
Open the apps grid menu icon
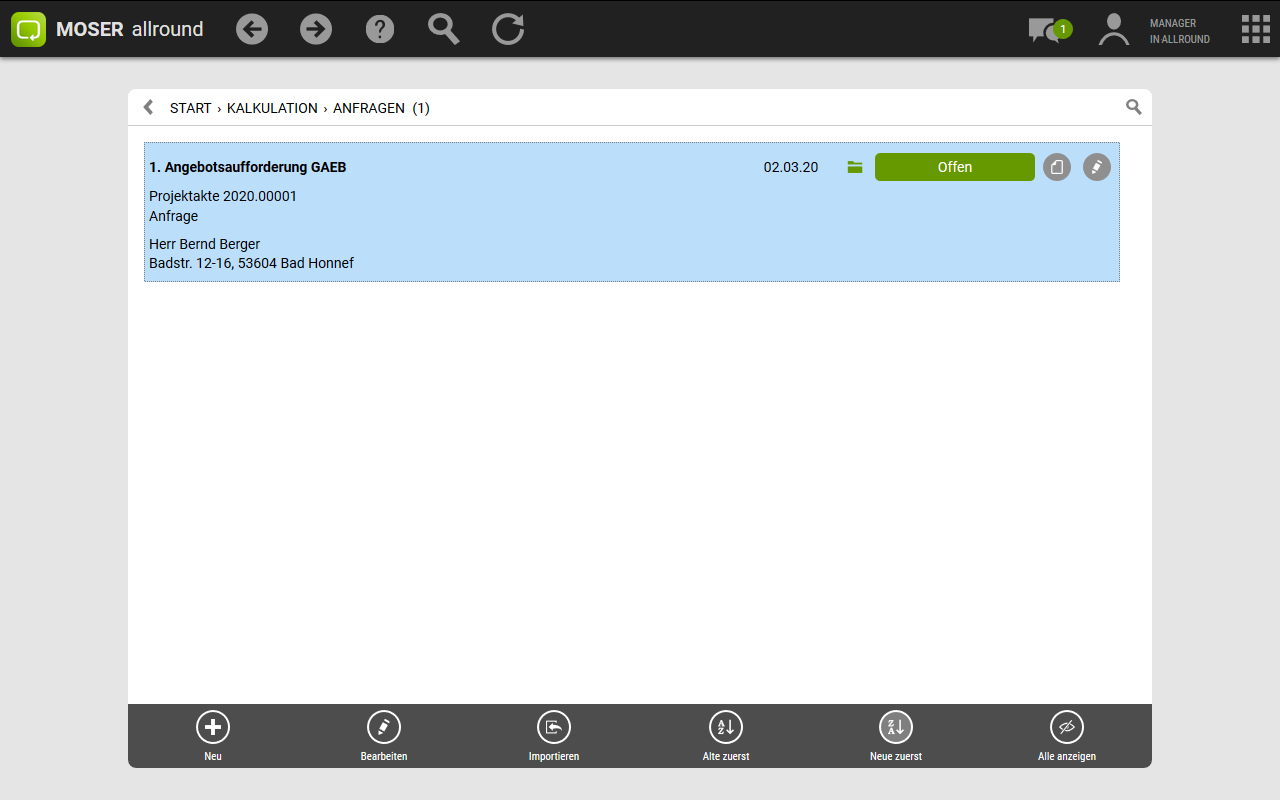[1256, 29]
